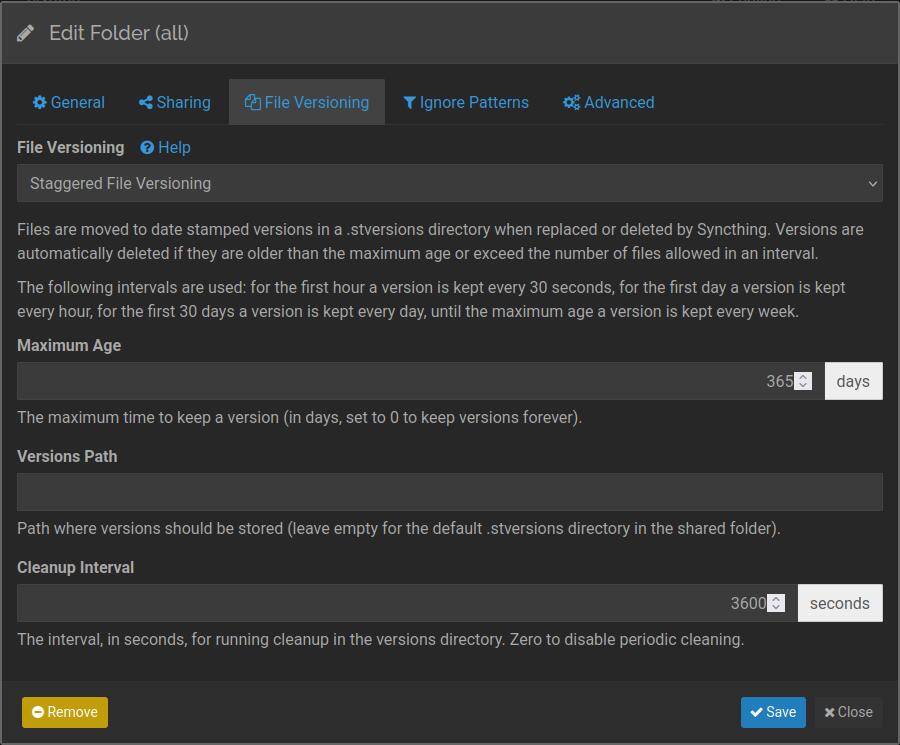The height and width of the screenshot is (745, 900).
Task: Go to the Advanced tab
Action: pyautogui.click(x=608, y=102)
